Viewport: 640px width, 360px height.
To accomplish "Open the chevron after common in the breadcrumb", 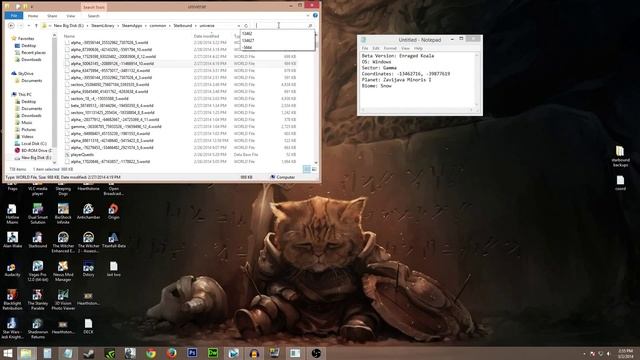I will click(x=170, y=25).
